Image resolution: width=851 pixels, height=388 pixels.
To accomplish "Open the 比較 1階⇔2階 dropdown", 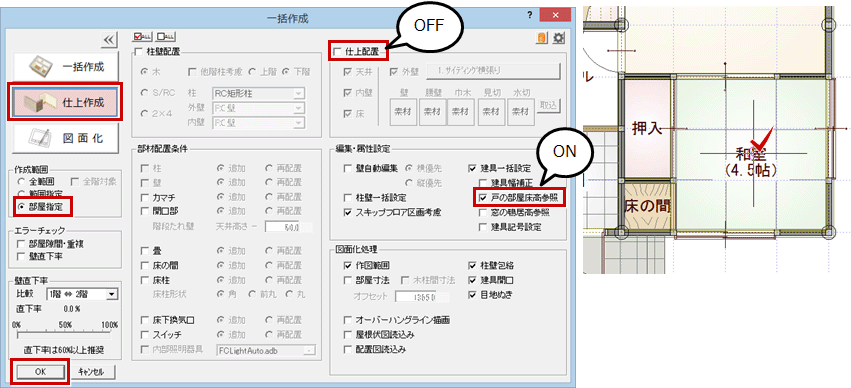I will (x=82, y=294).
